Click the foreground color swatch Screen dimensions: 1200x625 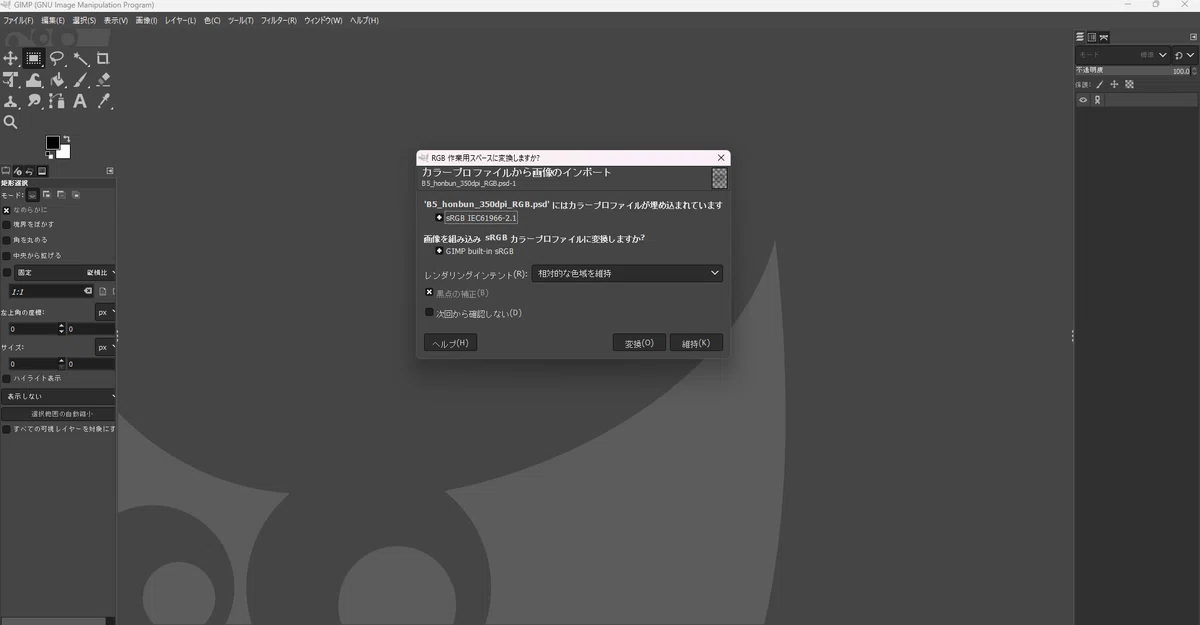point(52,142)
